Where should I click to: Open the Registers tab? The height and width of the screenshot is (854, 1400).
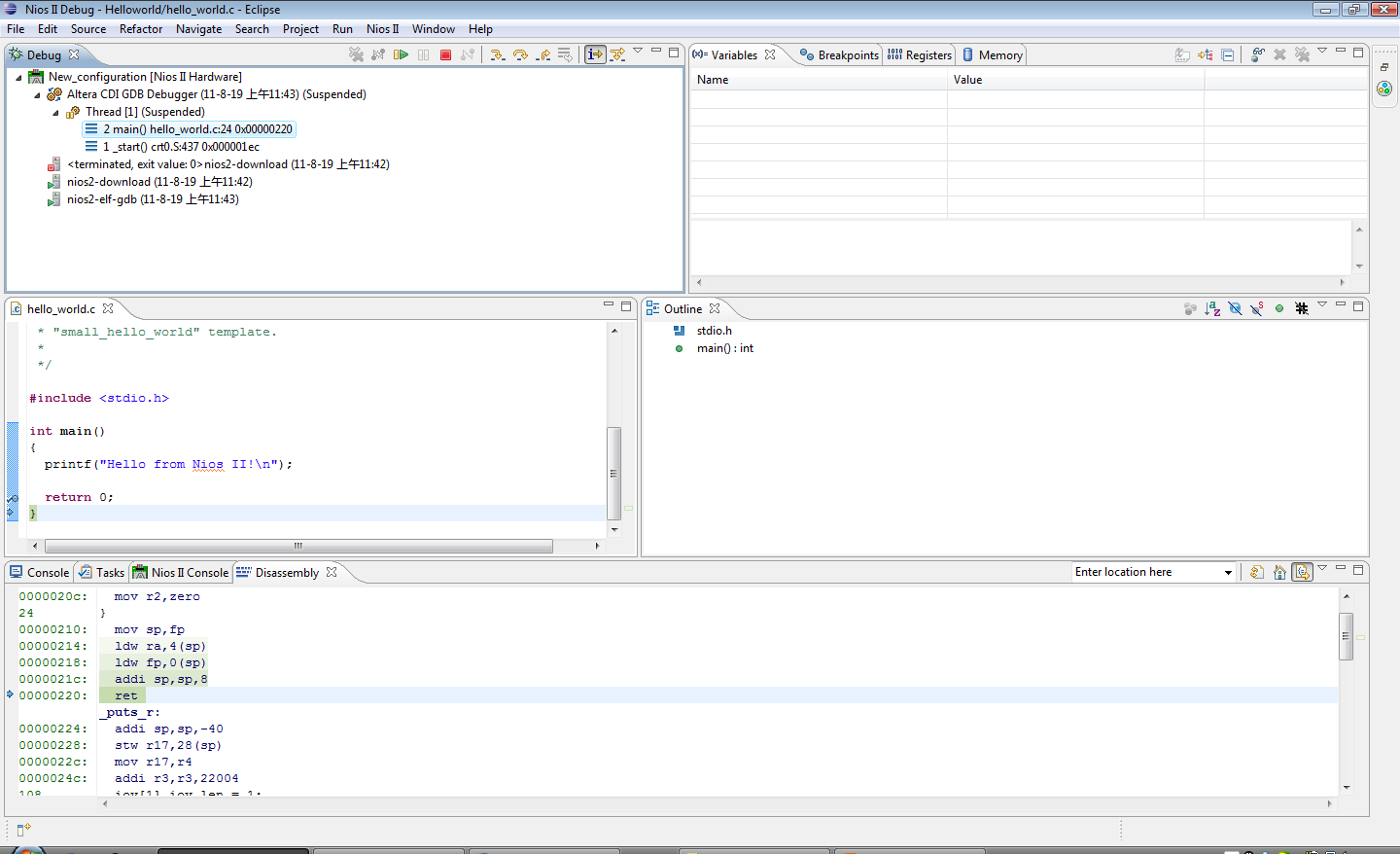920,55
